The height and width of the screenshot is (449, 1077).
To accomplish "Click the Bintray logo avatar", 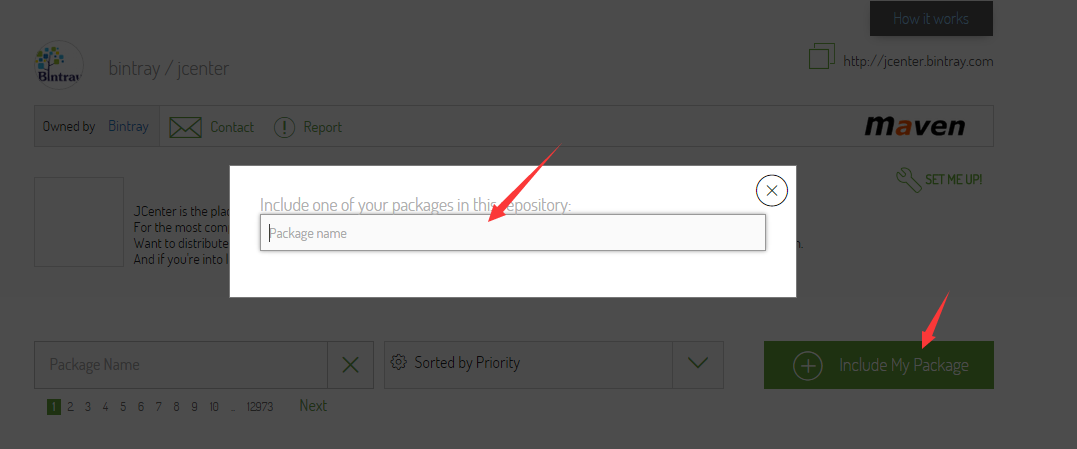I will [59, 65].
